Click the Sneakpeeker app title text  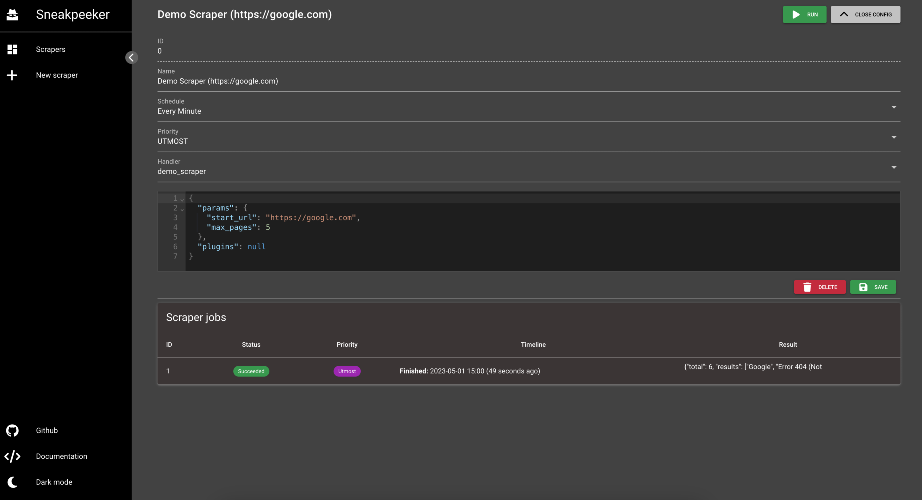pos(73,15)
